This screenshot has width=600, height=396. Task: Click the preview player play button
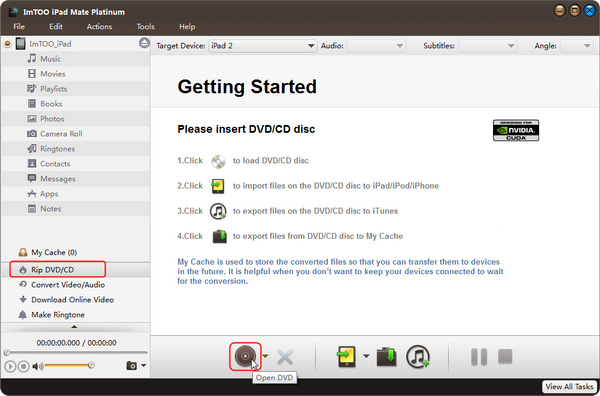10,367
